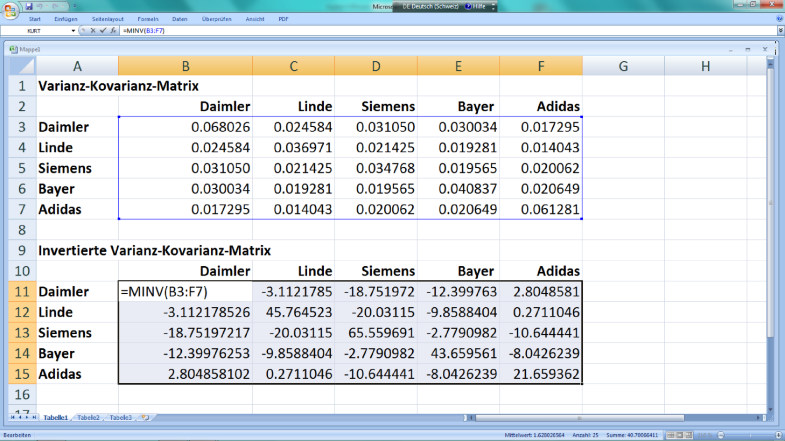Undo the last action in the quick access toolbar
The height and width of the screenshot is (441, 785).
tap(40, 7)
